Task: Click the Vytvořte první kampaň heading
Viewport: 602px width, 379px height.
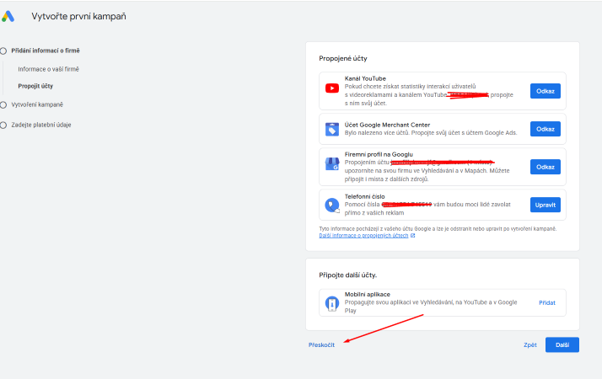Action: [x=79, y=16]
